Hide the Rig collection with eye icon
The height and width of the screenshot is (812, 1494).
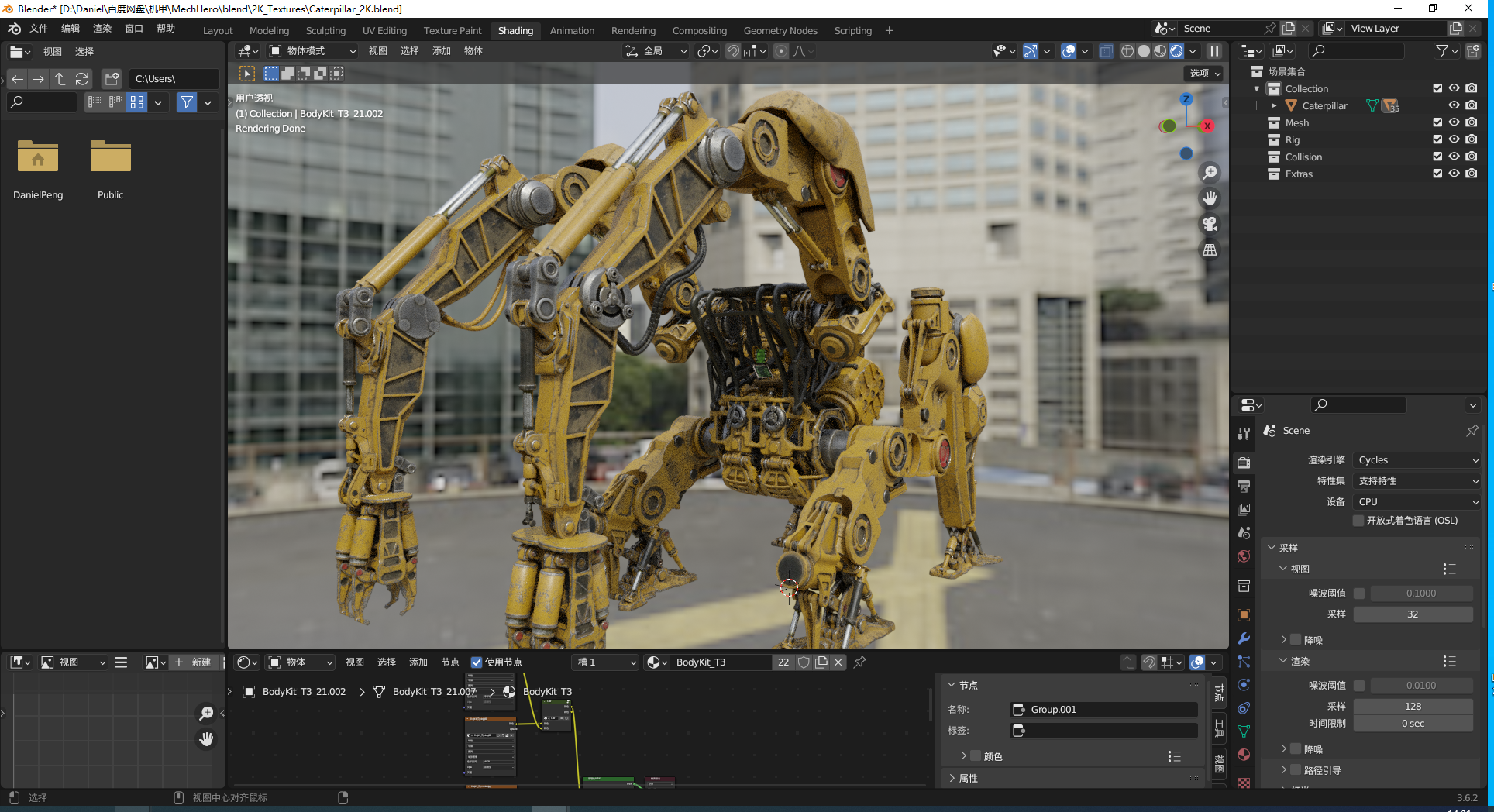(1454, 139)
